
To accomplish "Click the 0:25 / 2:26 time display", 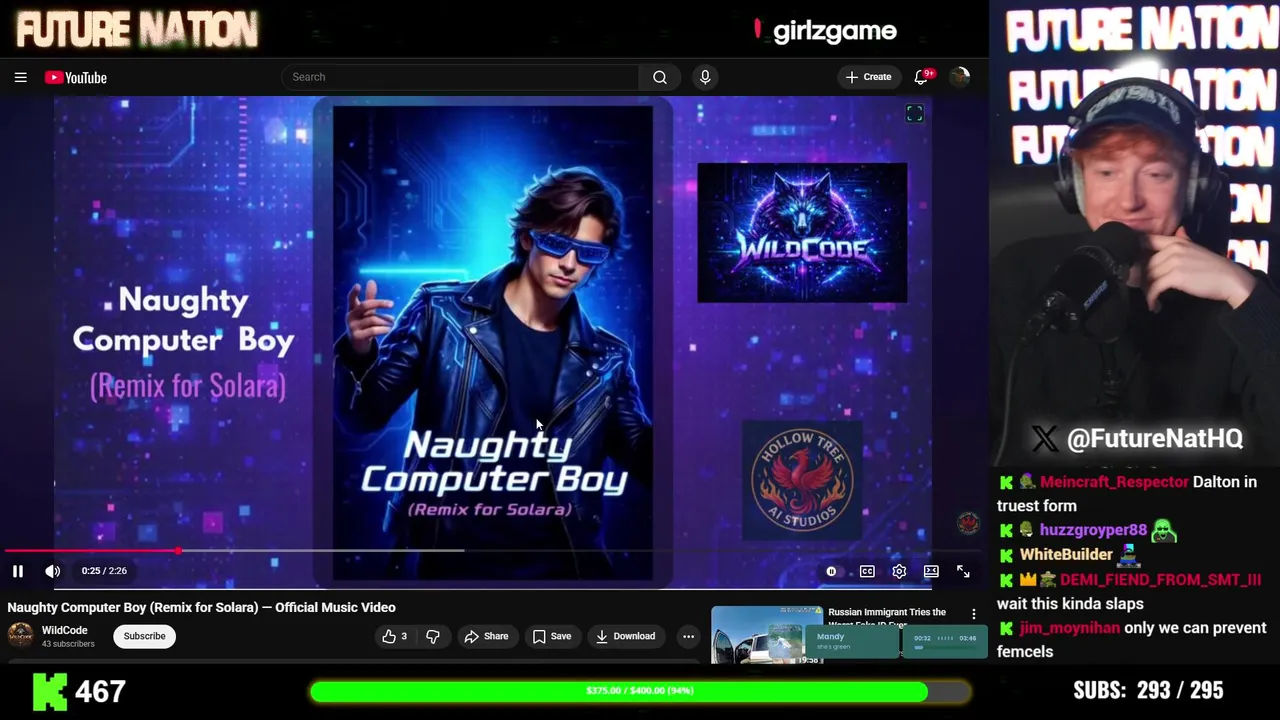I will click(x=104, y=571).
